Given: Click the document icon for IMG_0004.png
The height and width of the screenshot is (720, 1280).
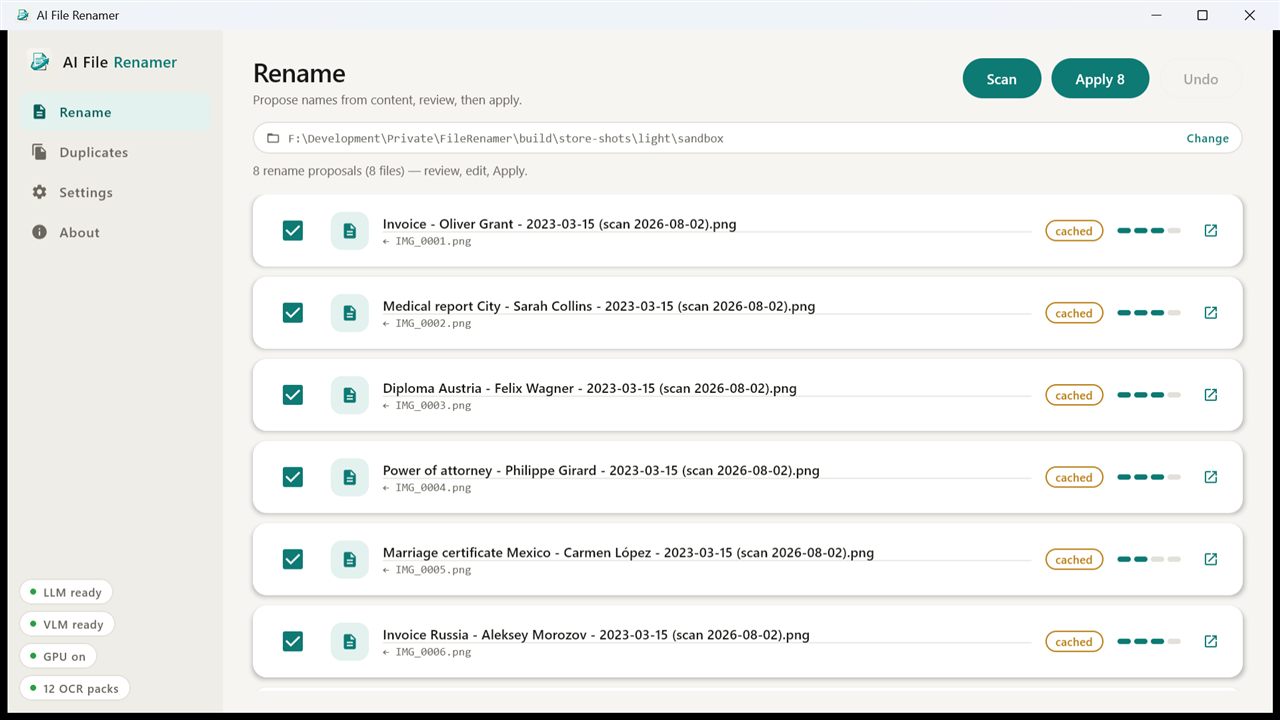Looking at the screenshot, I should pyautogui.click(x=350, y=477).
